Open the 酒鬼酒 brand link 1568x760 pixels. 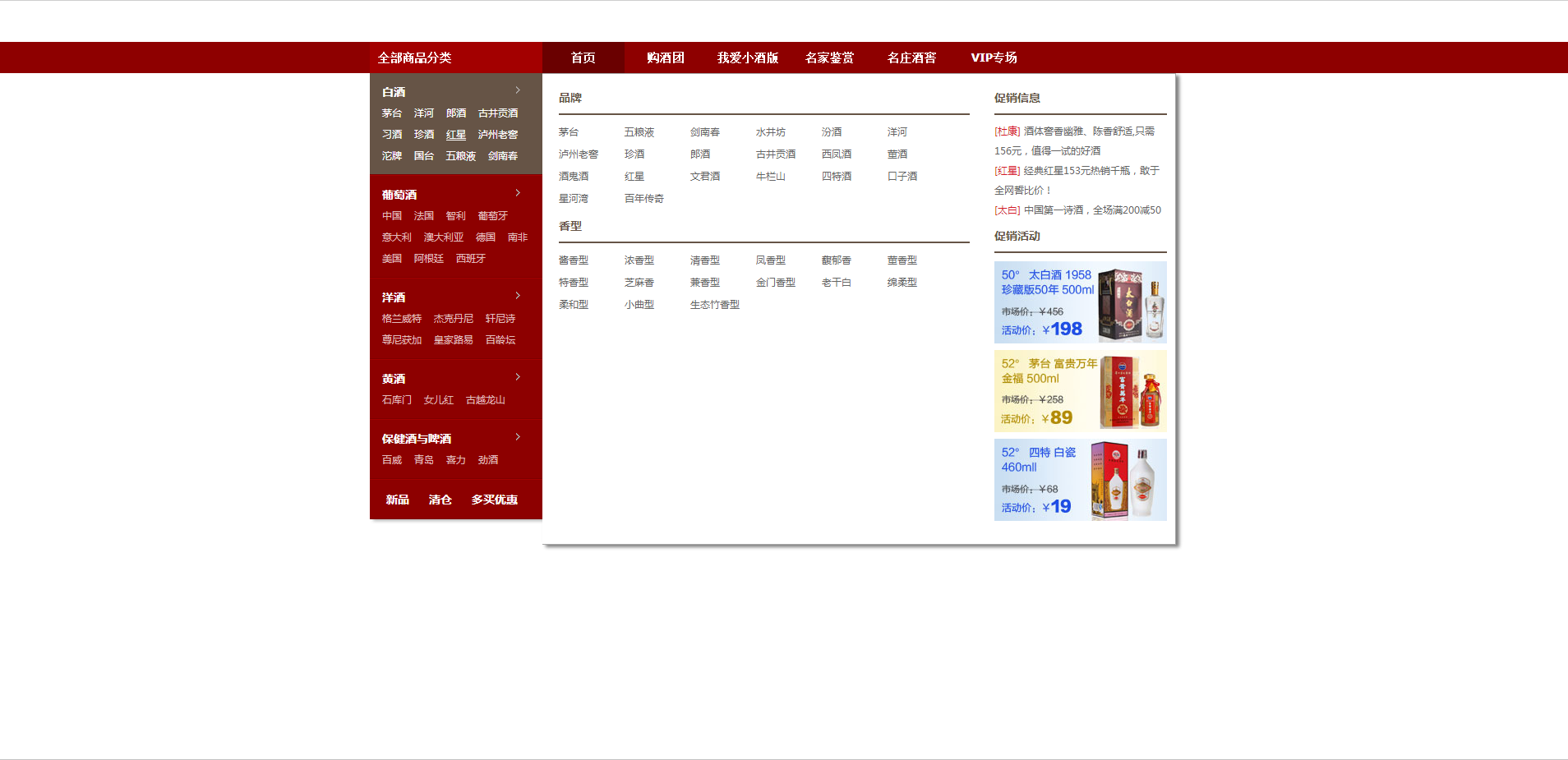click(x=574, y=177)
